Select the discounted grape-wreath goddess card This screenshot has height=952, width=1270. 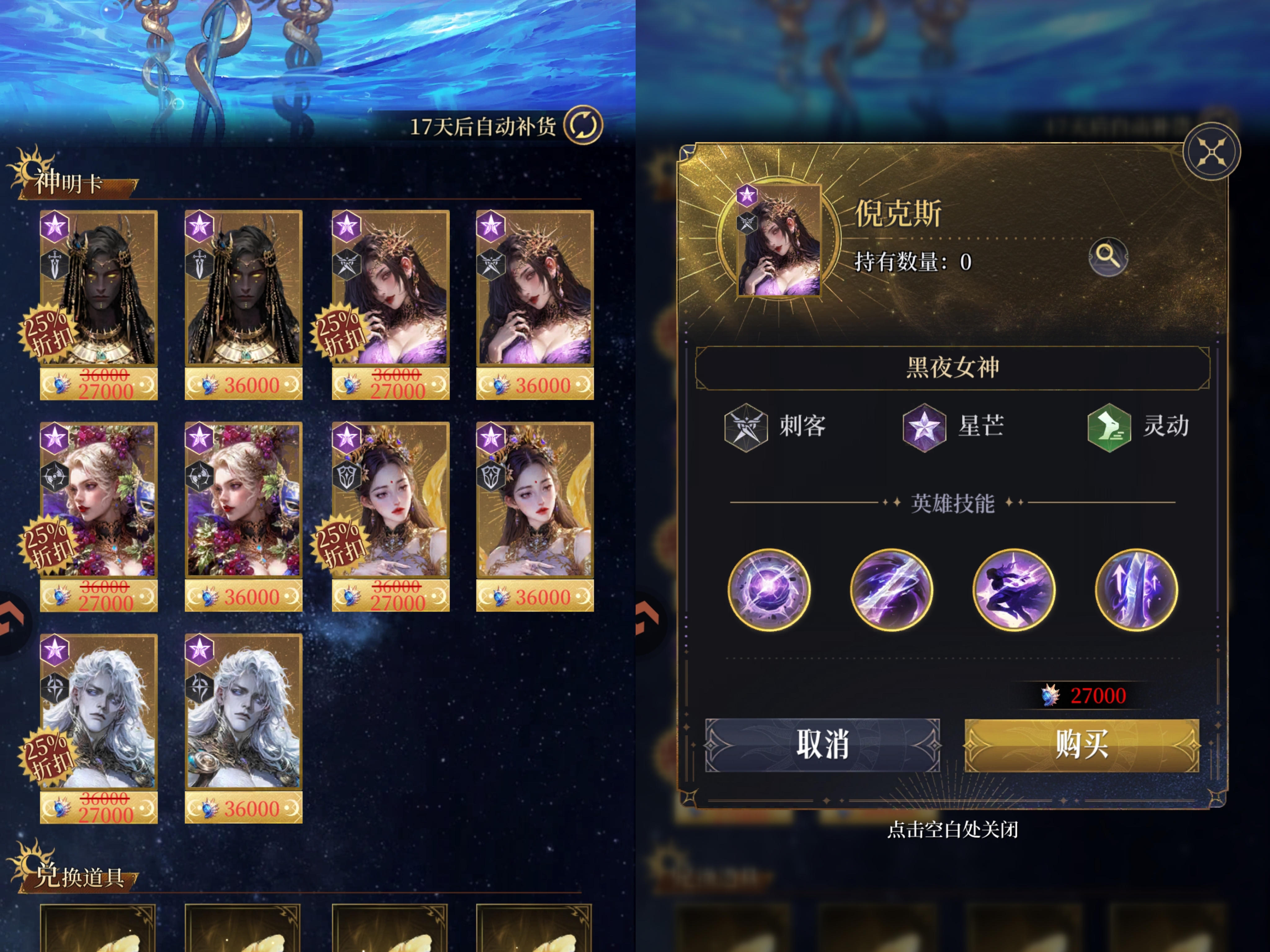coord(98,517)
